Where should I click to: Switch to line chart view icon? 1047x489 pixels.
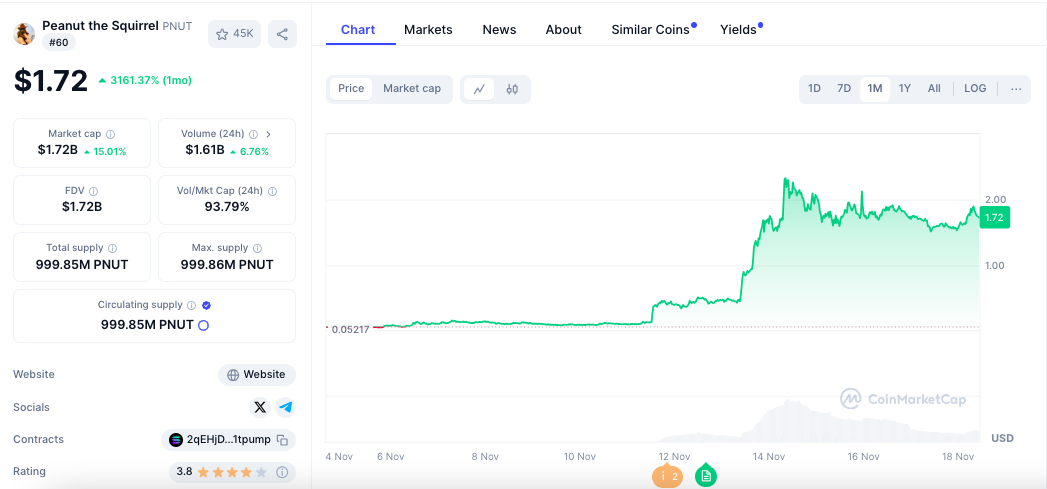pyautogui.click(x=479, y=89)
